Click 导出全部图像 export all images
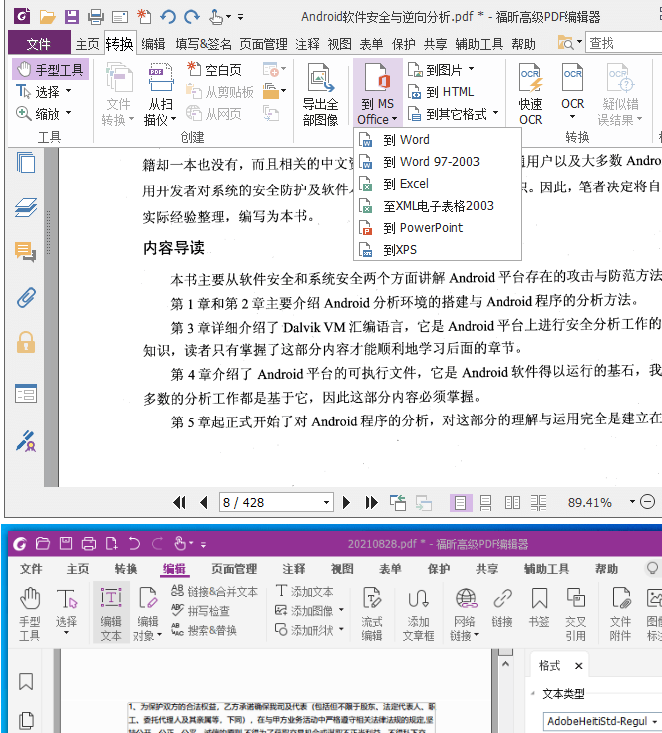The height and width of the screenshot is (733, 662). click(320, 94)
